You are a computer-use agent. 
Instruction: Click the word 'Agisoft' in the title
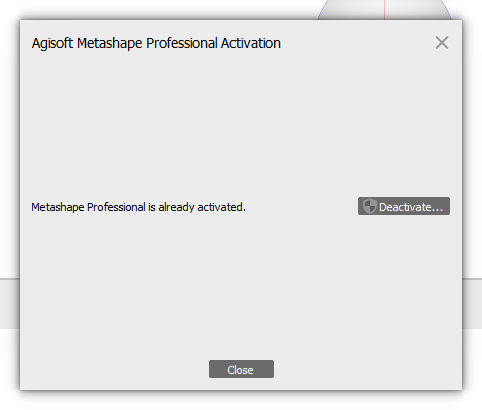point(52,43)
